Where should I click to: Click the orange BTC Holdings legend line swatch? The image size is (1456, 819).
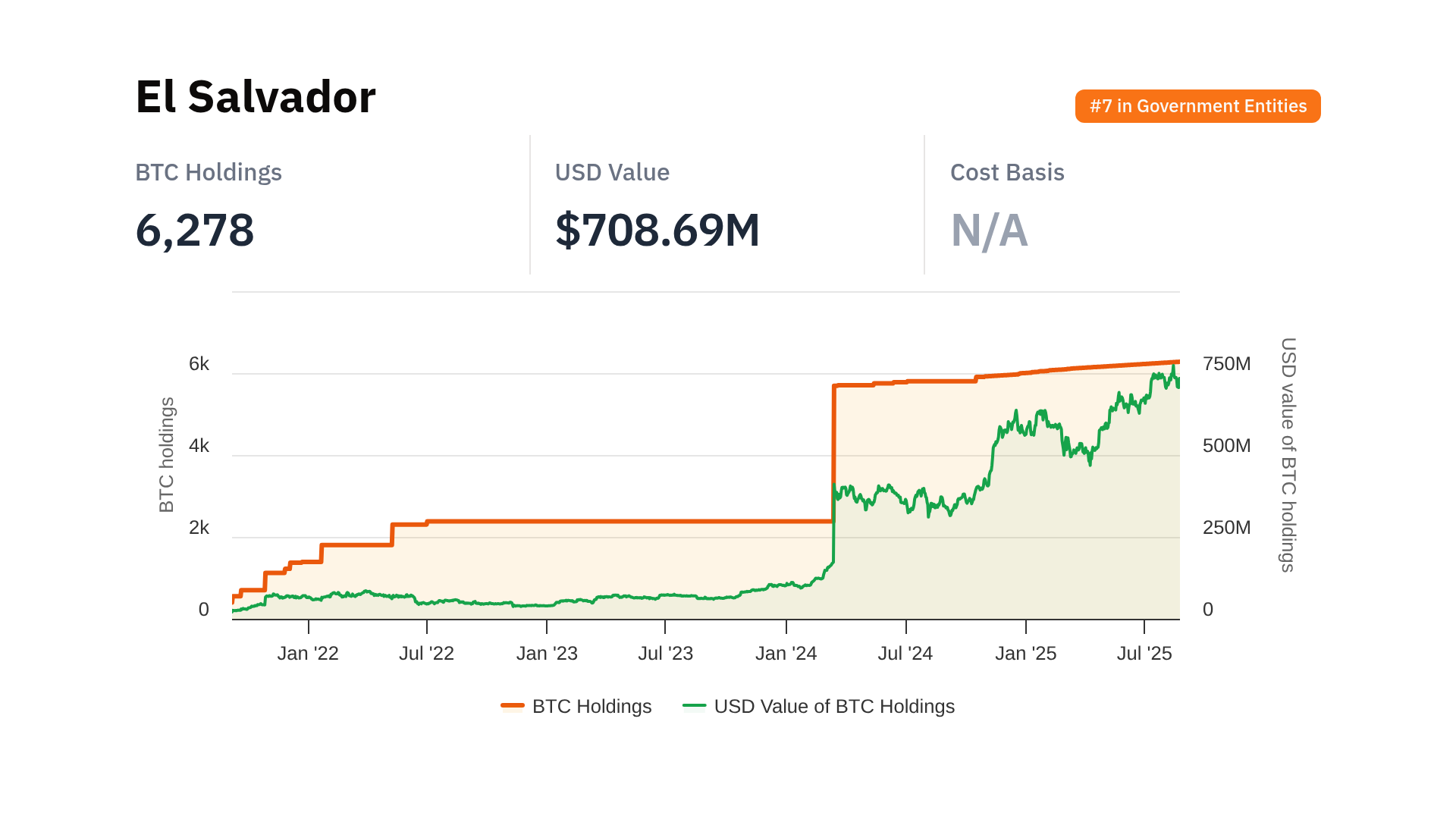(513, 706)
